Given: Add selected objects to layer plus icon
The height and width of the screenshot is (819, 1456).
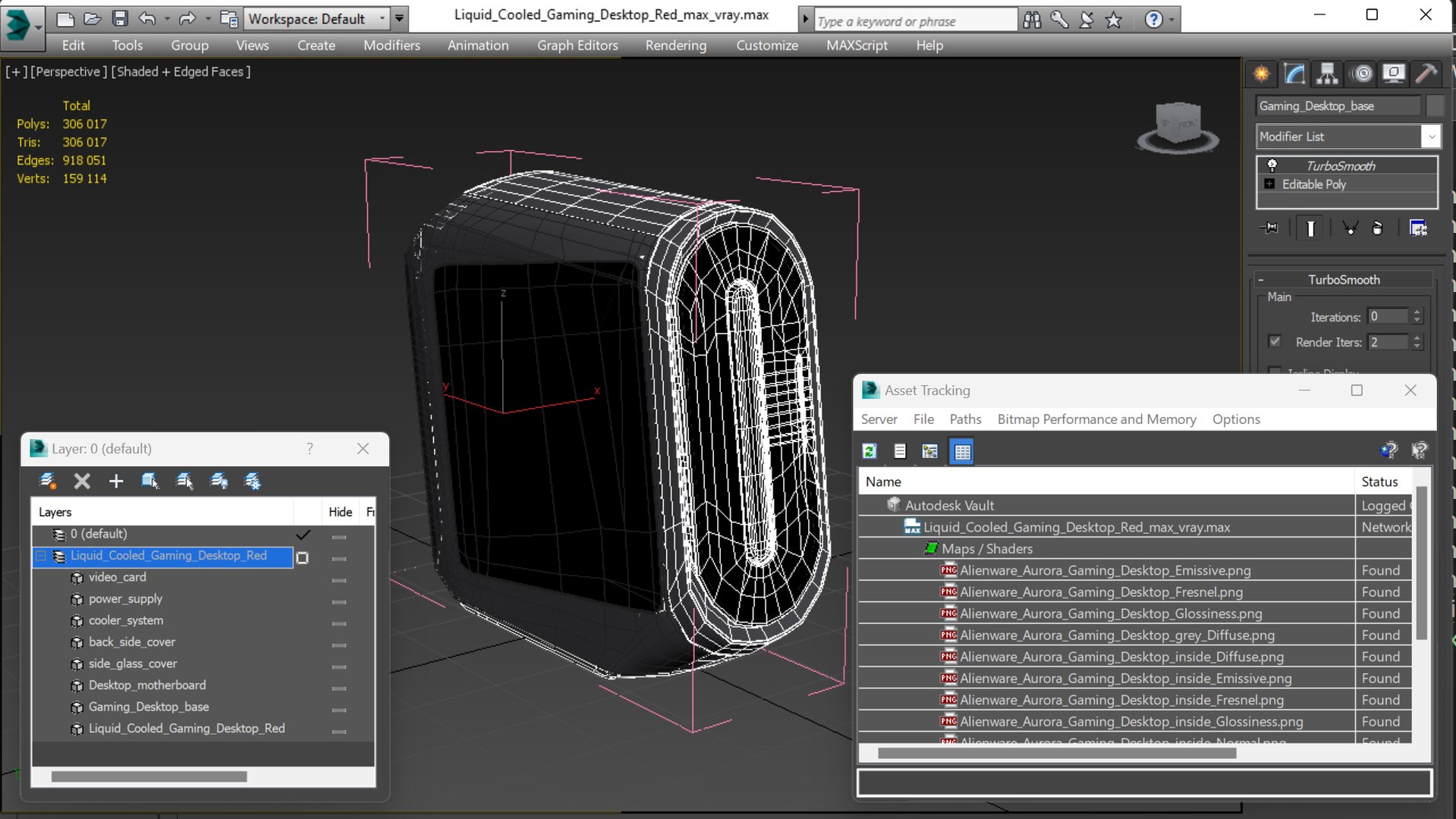Looking at the screenshot, I should coord(116,481).
